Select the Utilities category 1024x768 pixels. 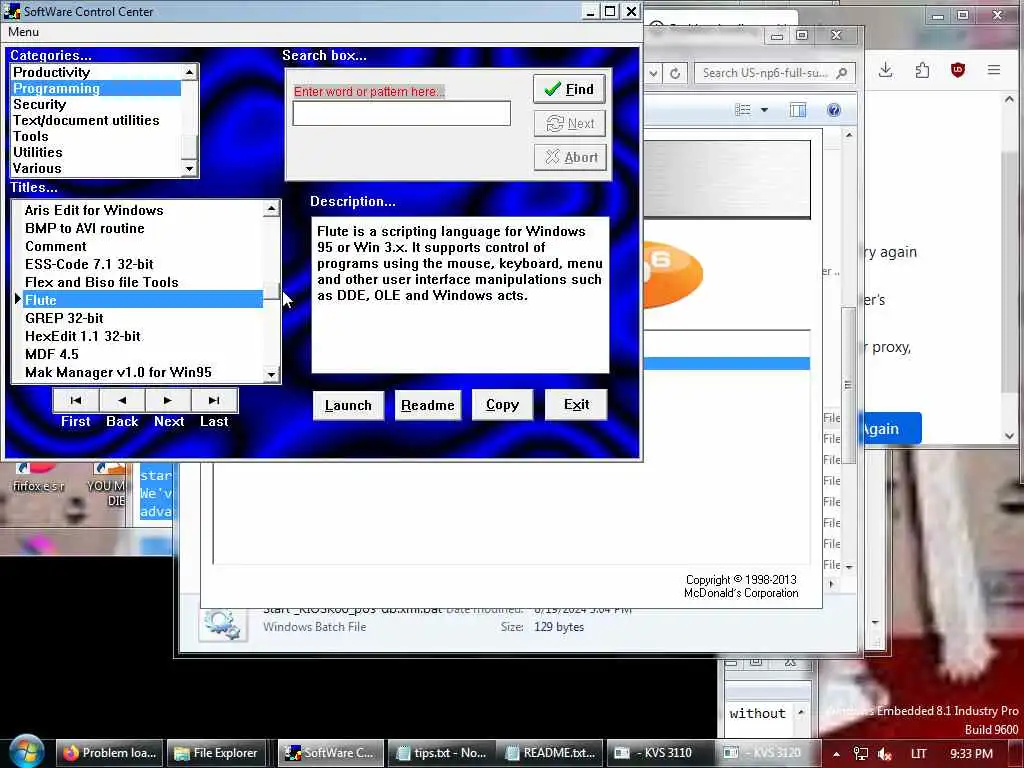point(95,152)
